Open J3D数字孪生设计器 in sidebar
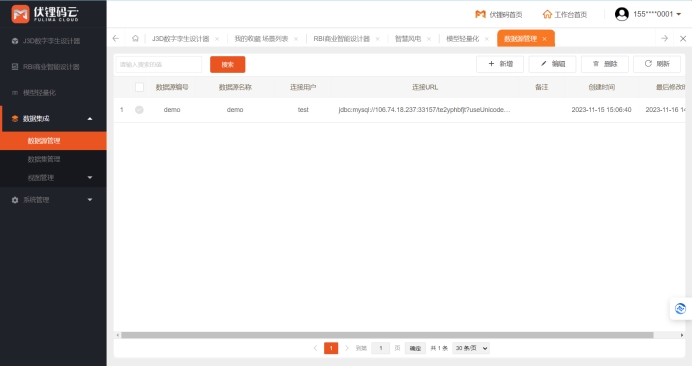 click(51, 41)
